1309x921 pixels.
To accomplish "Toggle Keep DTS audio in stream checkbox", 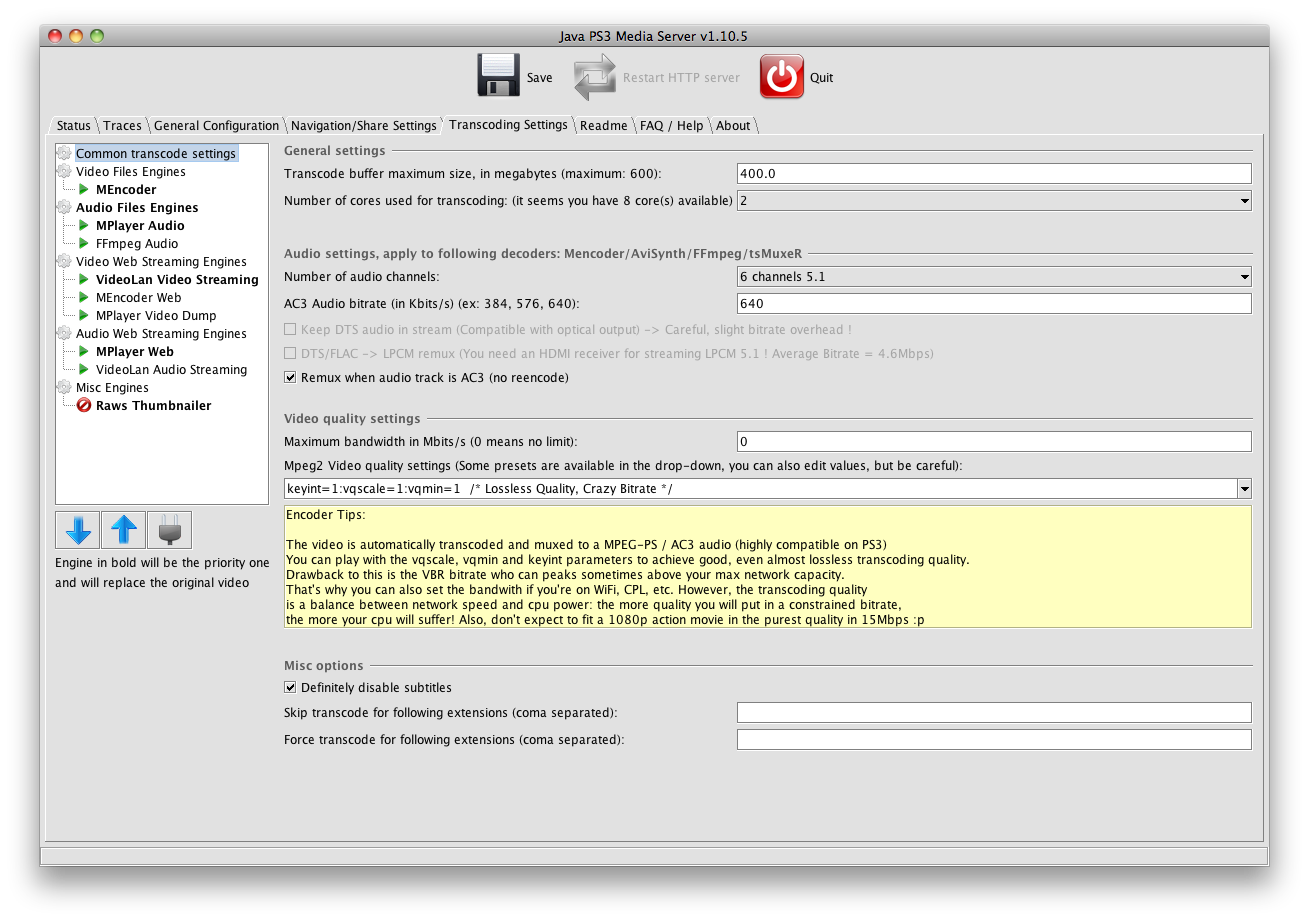I will 290,329.
